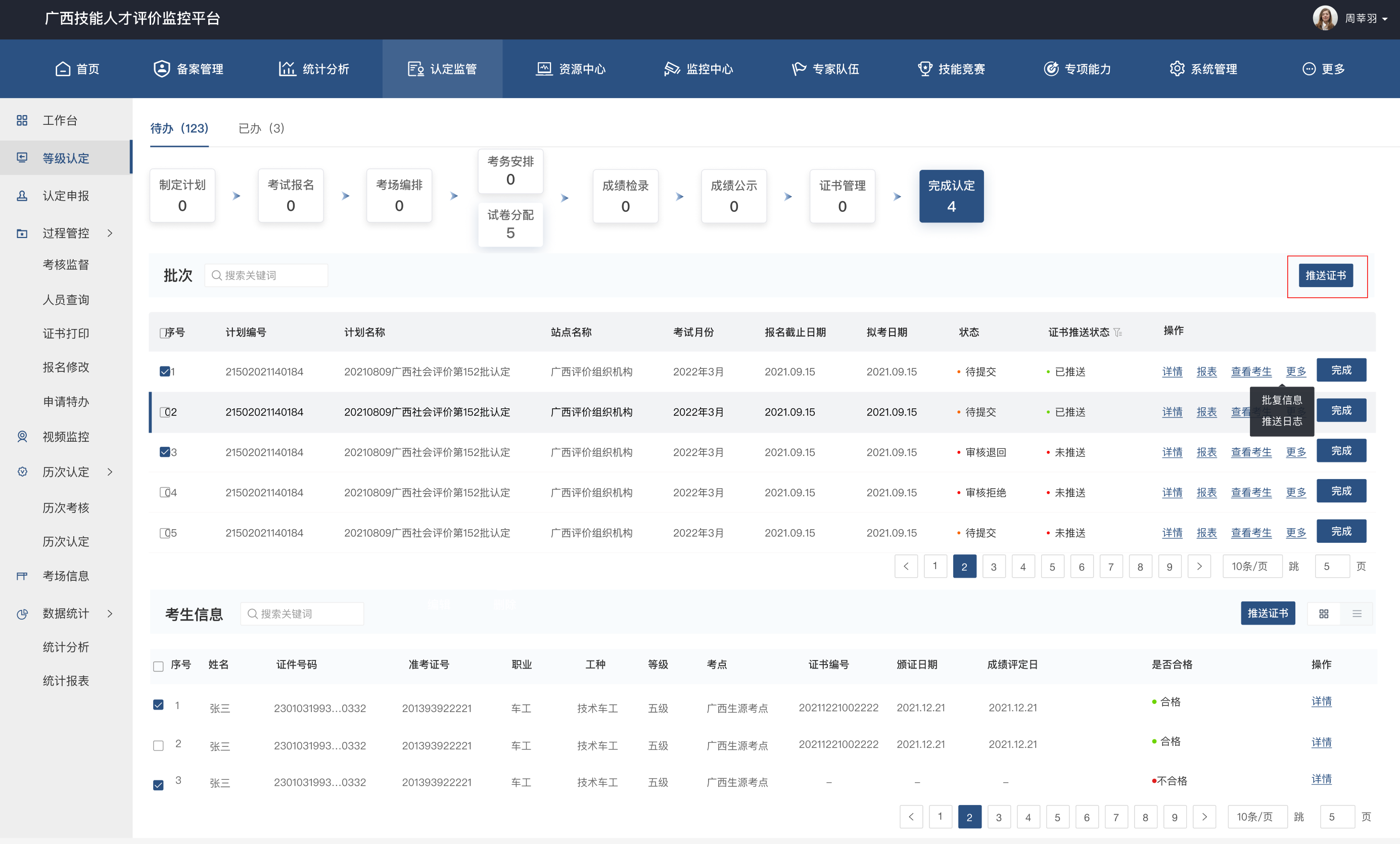This screenshot has height=844, width=1400.
Task: Click the 数据统计 pie chart icon
Action: pos(22,614)
